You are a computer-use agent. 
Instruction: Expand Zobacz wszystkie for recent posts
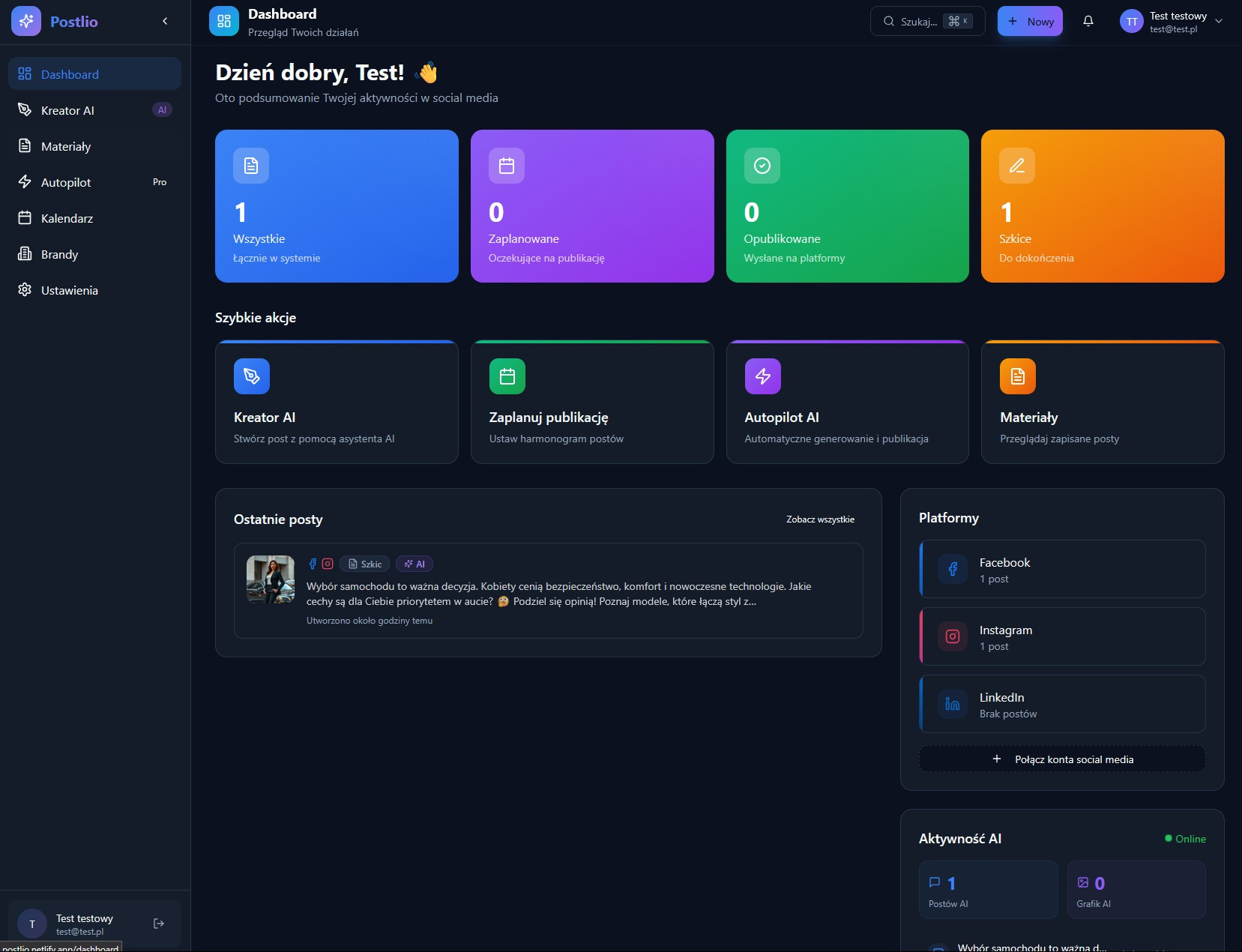pos(820,519)
